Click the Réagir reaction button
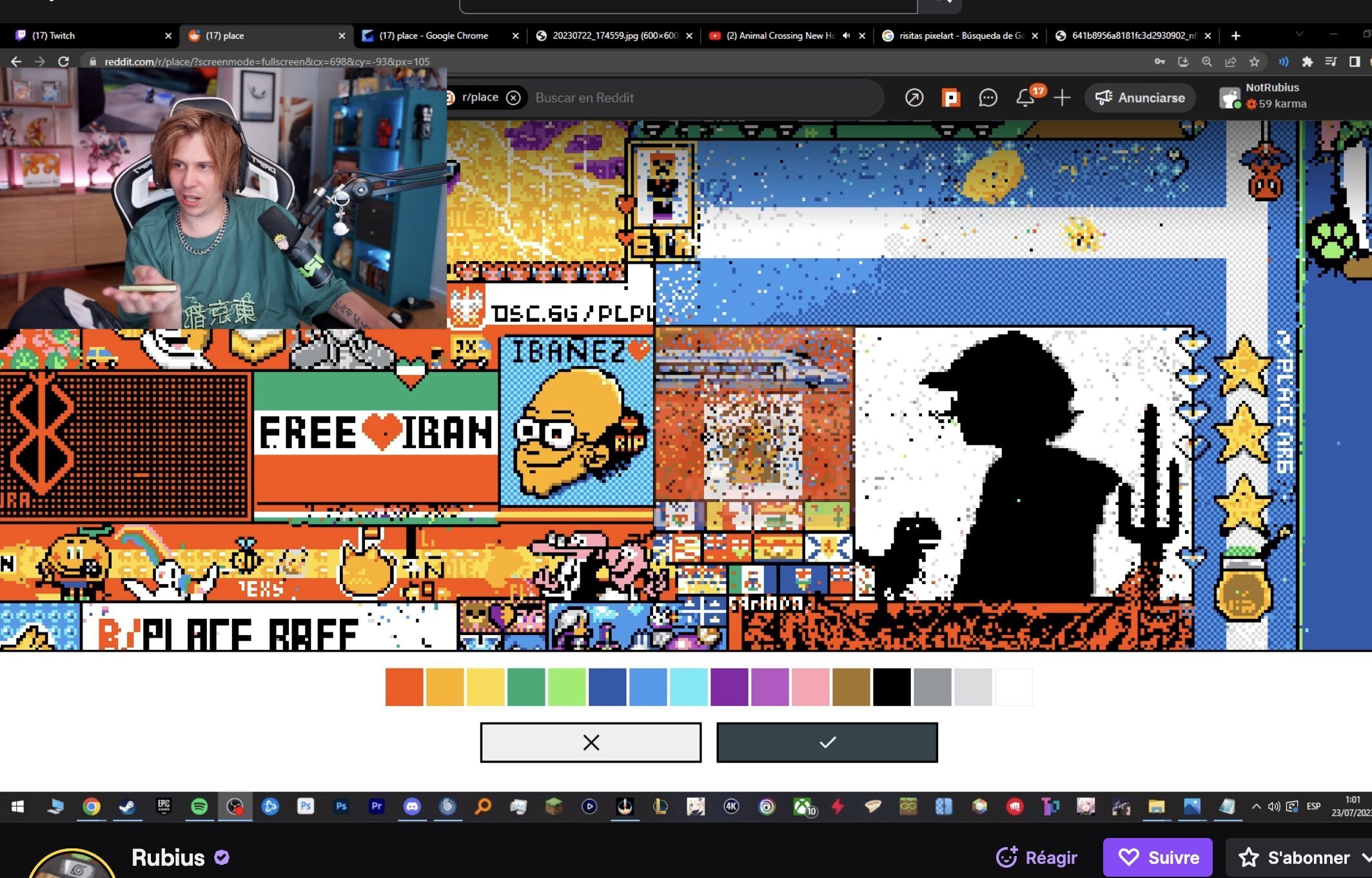 click(1037, 857)
